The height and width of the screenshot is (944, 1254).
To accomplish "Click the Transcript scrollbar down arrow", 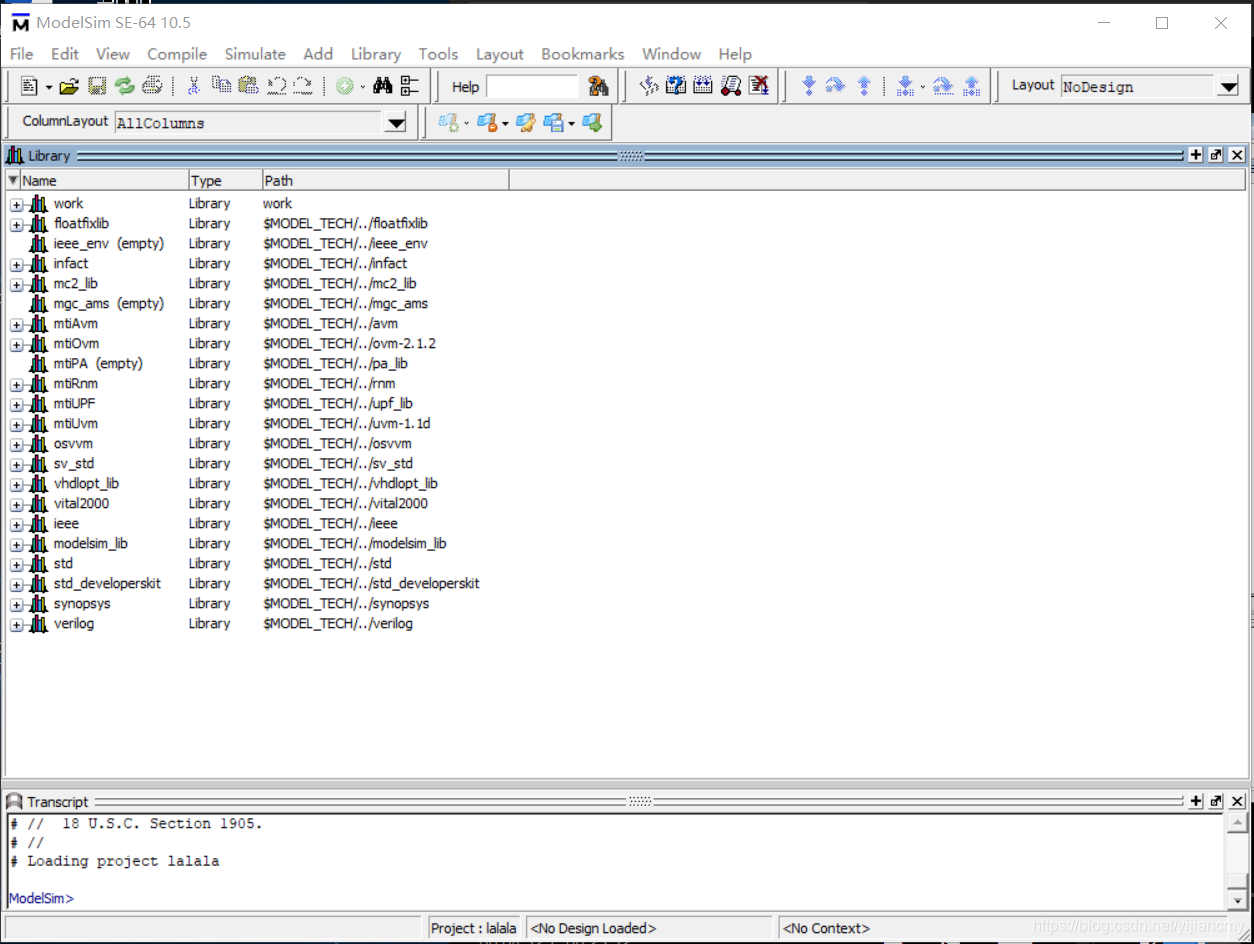I will [x=1237, y=899].
